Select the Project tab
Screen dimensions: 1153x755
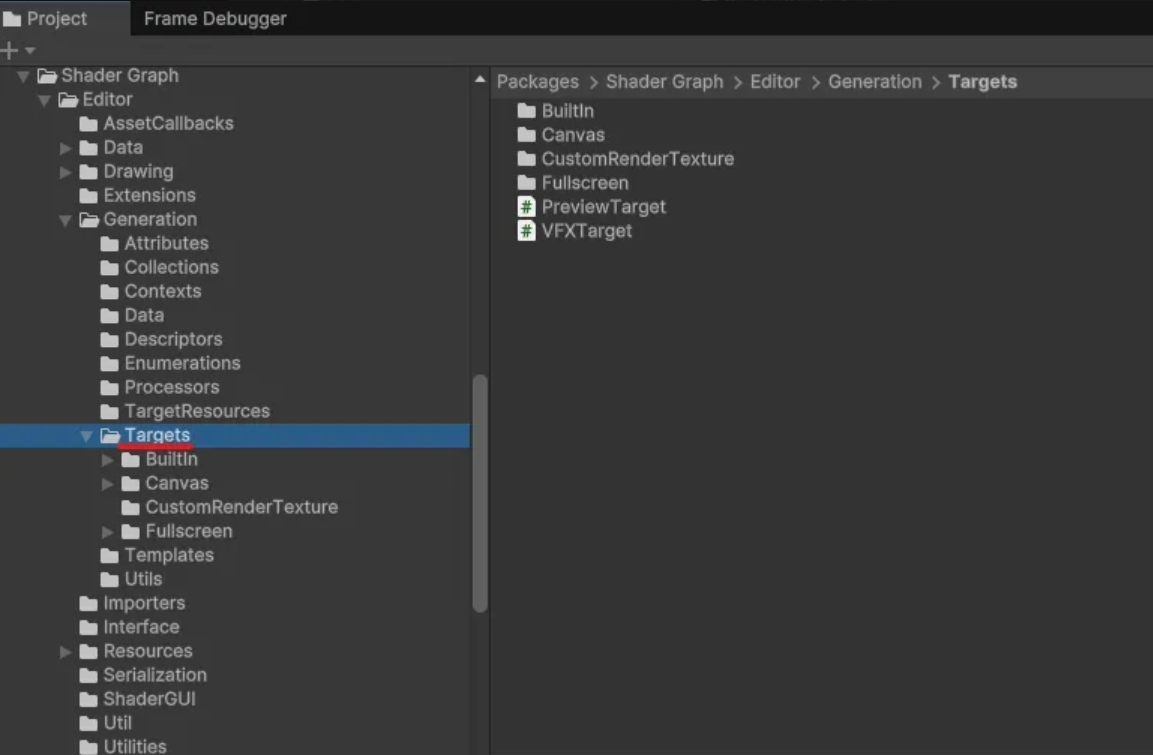pos(56,18)
